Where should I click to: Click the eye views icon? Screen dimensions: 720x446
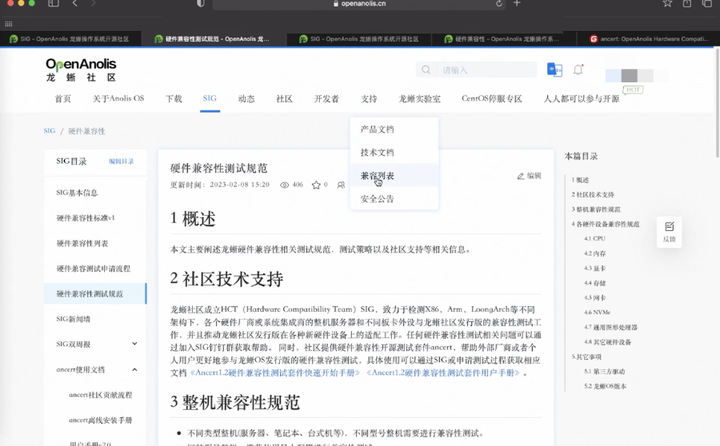point(284,185)
